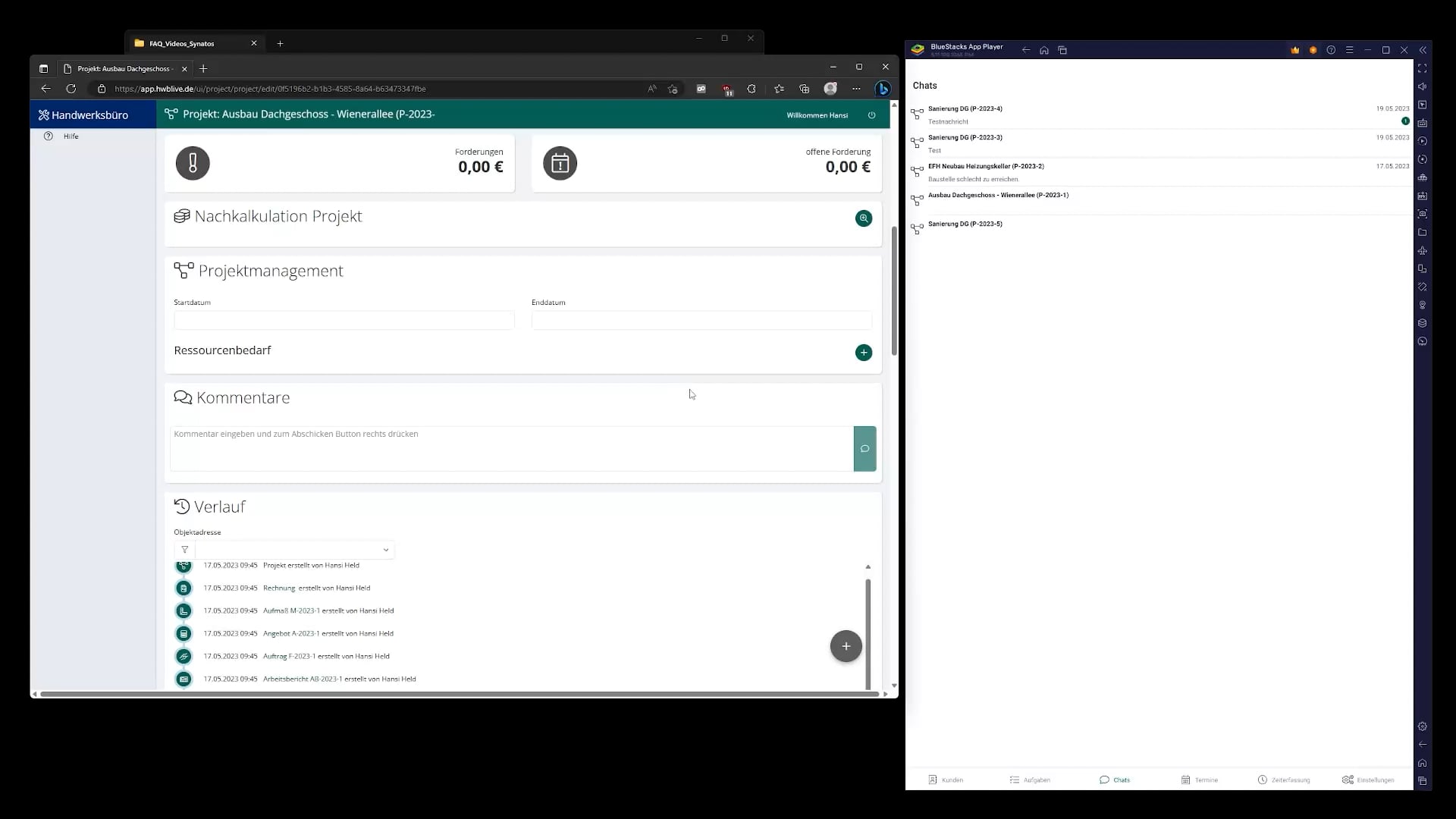Toggle BlueStacks fullscreen icon in side toolbar
The image size is (1456, 819).
coord(1422,68)
